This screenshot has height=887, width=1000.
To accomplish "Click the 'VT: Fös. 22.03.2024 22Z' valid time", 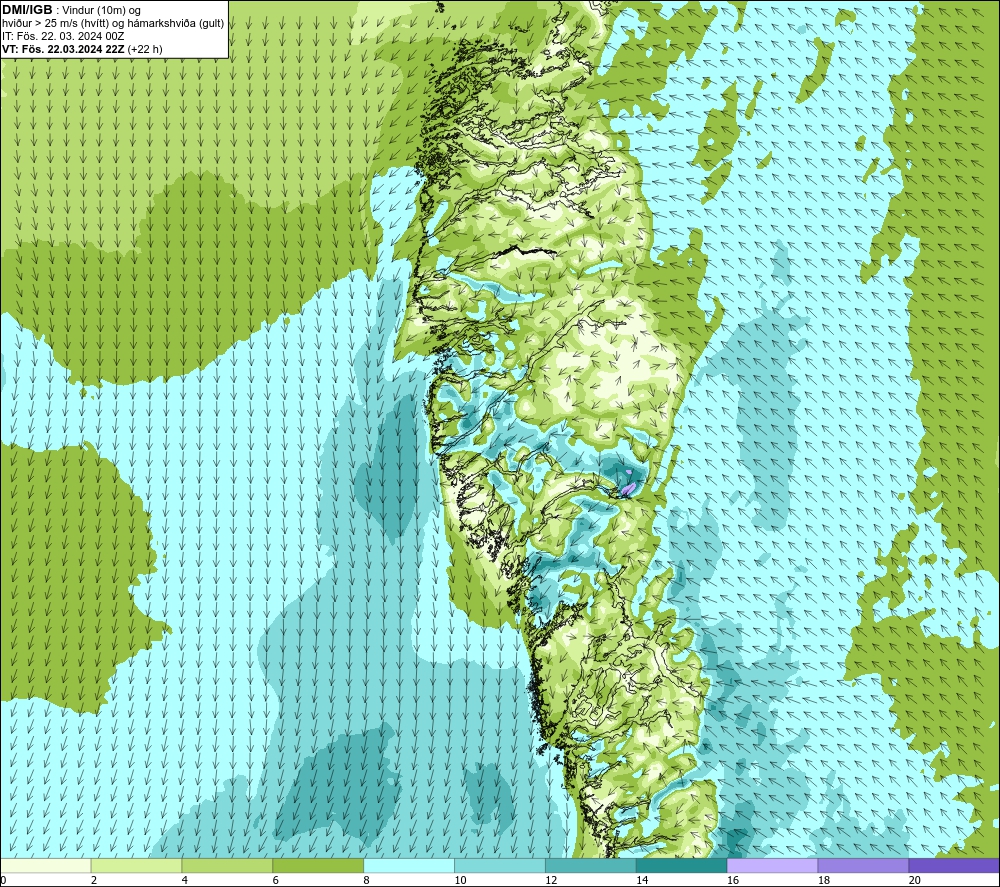I will tap(64, 49).
